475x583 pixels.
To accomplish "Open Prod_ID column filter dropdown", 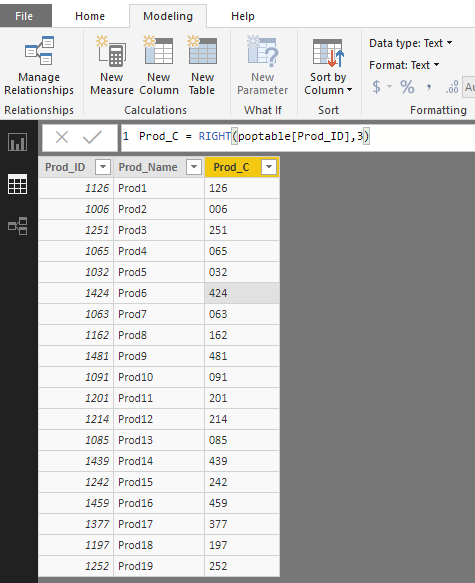I will pyautogui.click(x=103, y=167).
